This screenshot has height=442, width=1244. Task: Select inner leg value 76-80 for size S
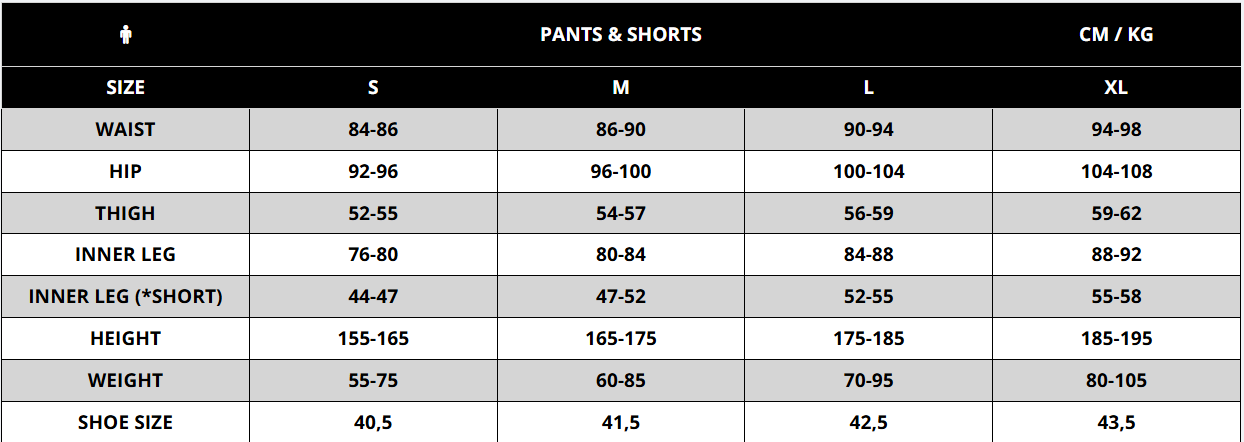coord(373,255)
